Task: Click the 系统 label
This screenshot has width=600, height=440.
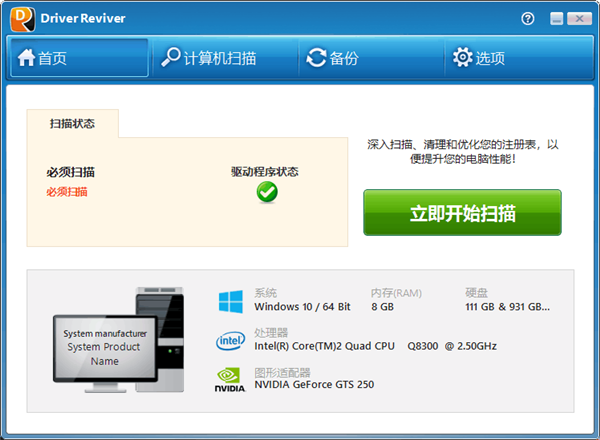Action: click(x=266, y=293)
